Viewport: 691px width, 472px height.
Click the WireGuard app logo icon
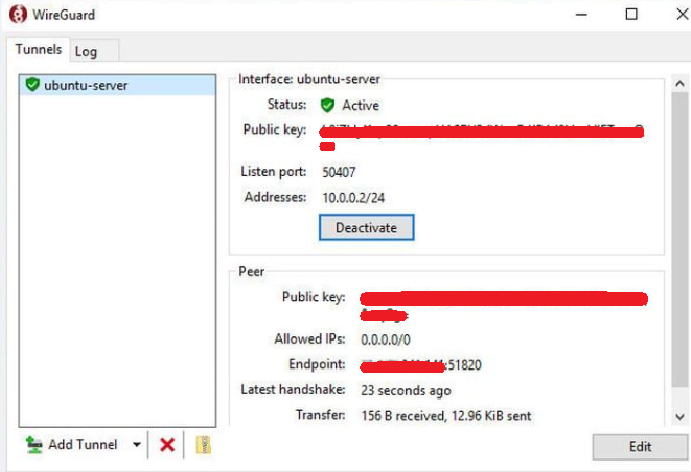coord(18,14)
